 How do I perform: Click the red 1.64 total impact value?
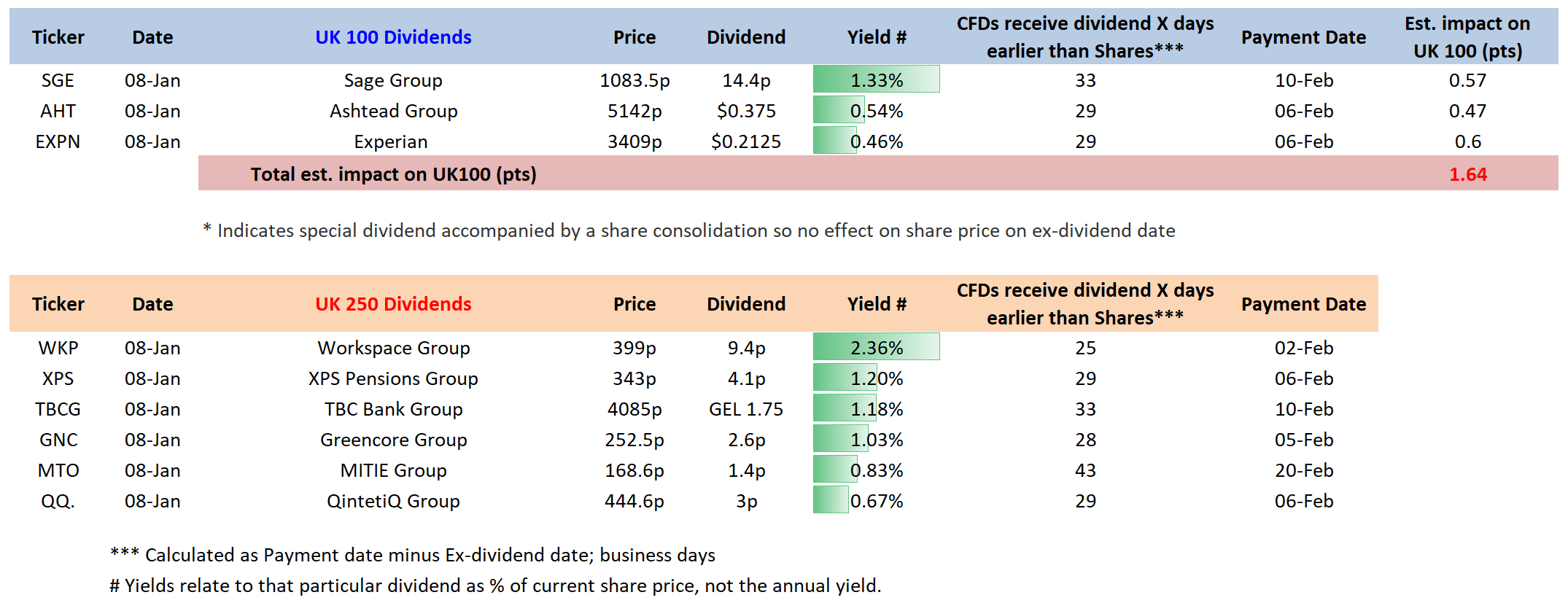(x=1467, y=174)
